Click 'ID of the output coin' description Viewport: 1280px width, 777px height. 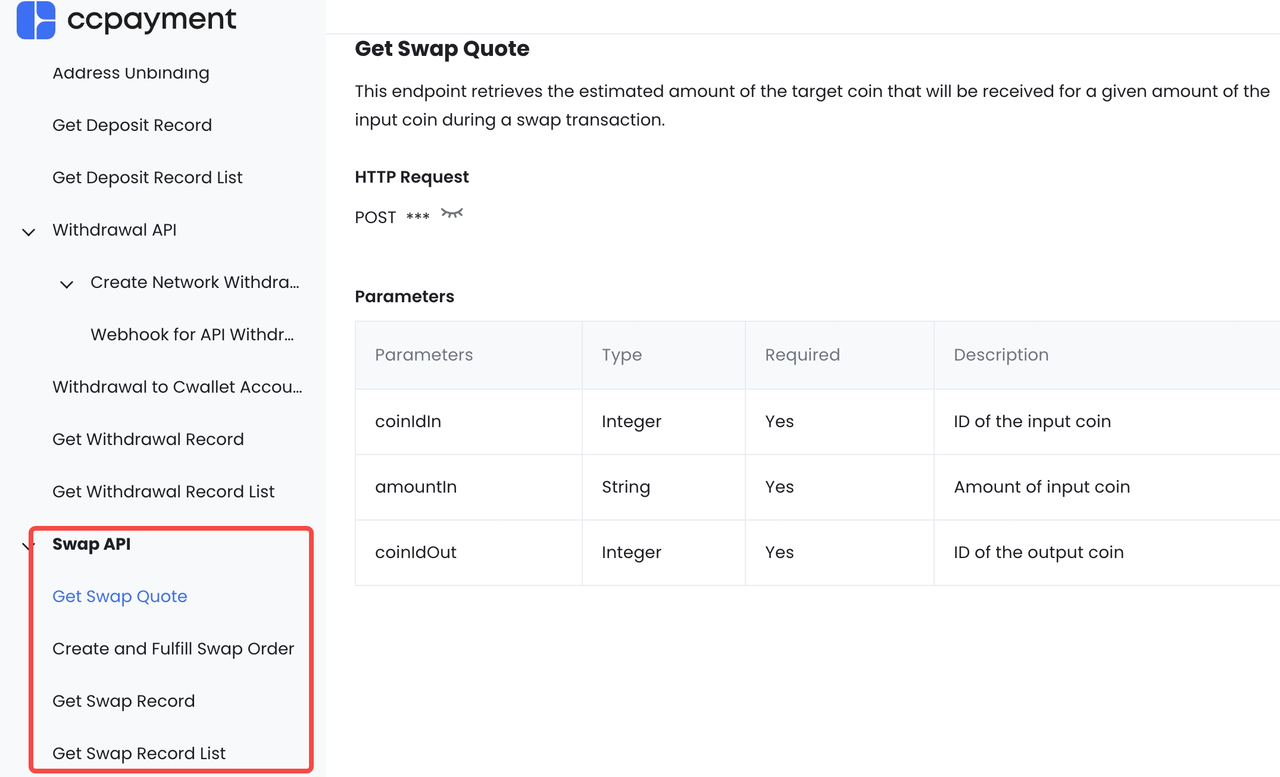[1039, 552]
